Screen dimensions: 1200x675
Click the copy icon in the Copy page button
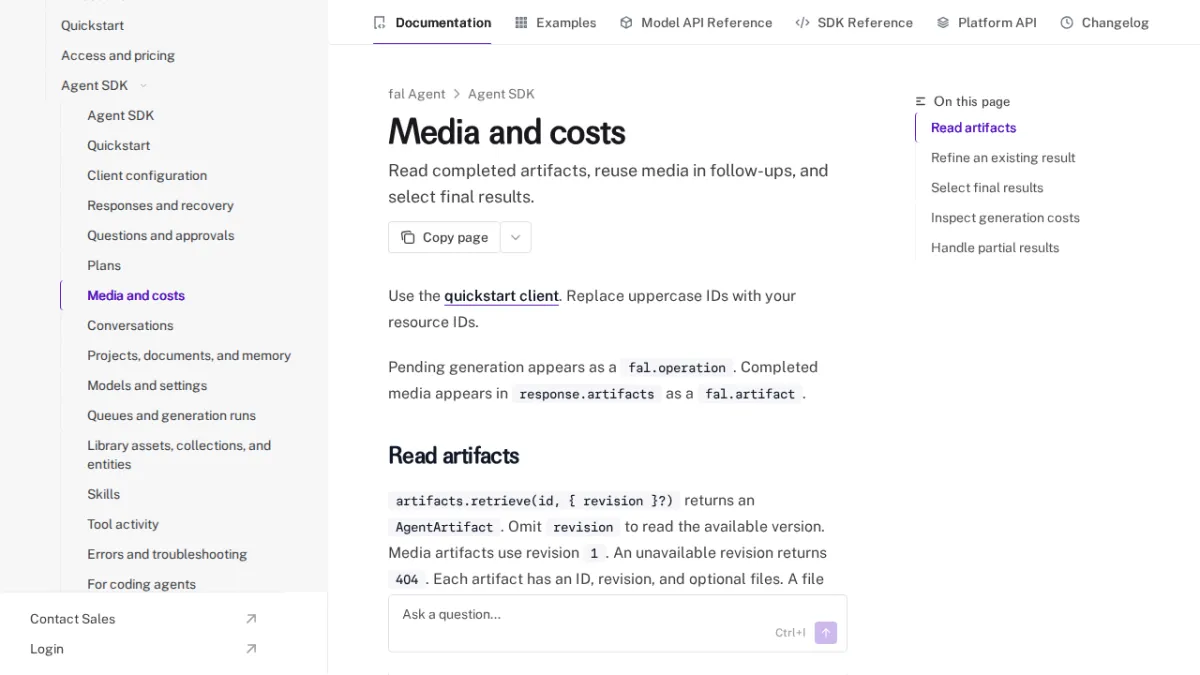(x=408, y=237)
